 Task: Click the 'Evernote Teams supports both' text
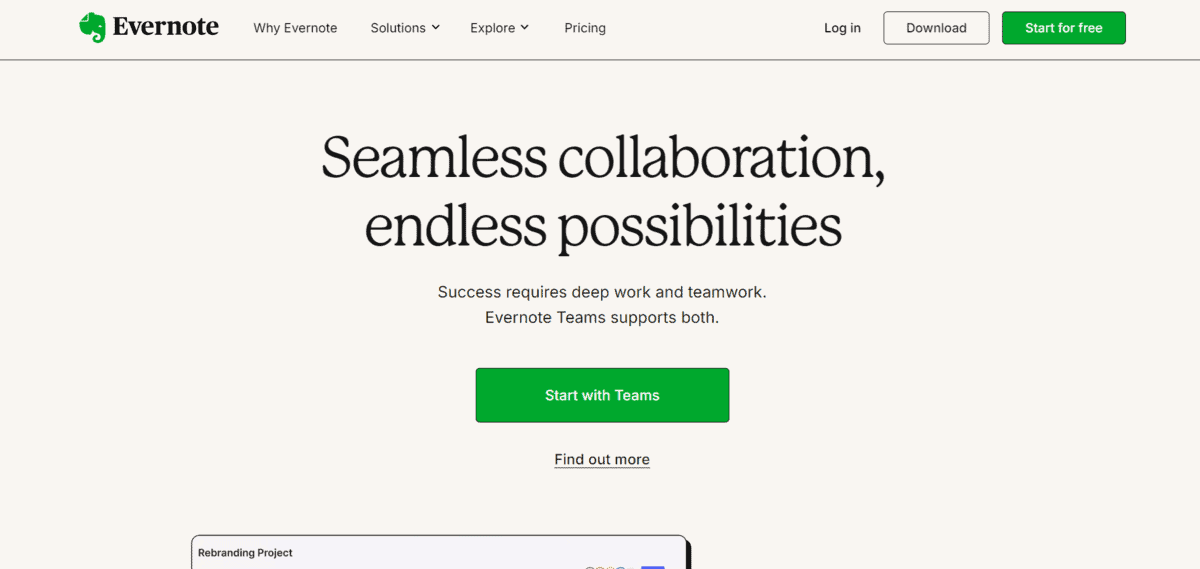click(x=602, y=318)
